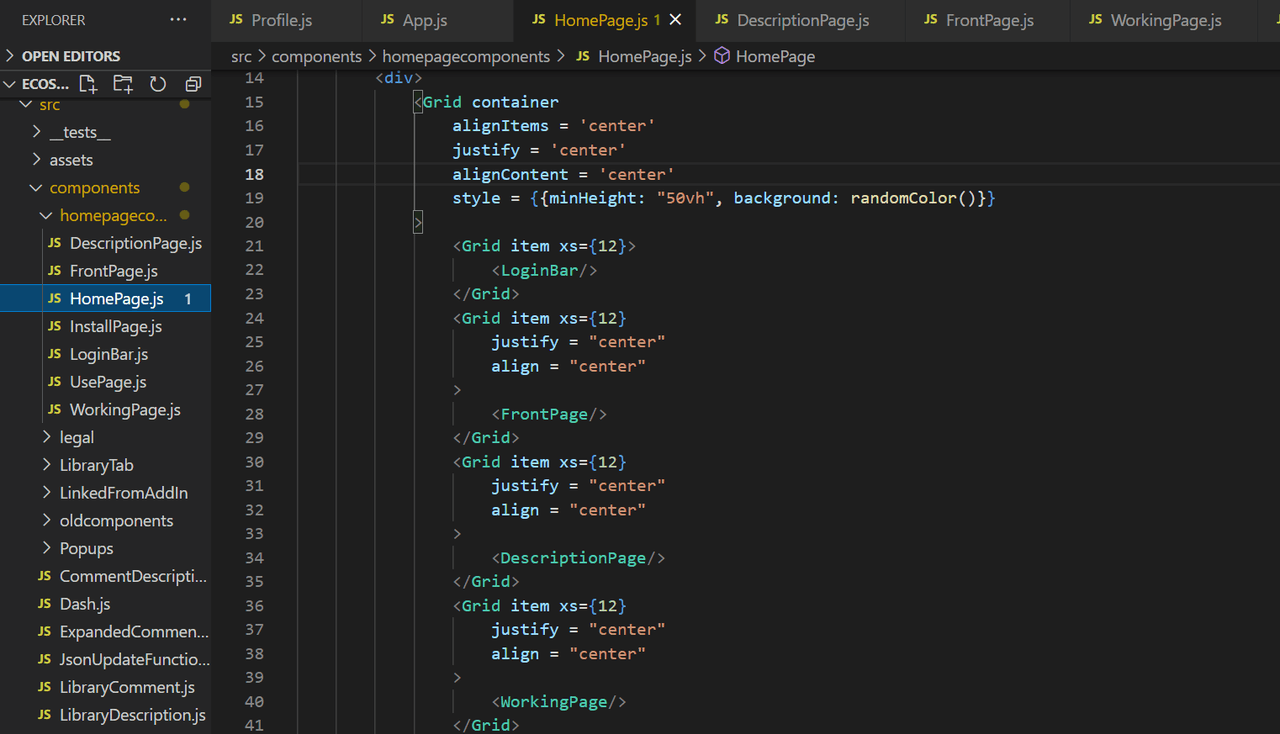Switch to the DescriptionPage.js tab
Viewport: 1280px width, 734px height.
[x=803, y=20]
